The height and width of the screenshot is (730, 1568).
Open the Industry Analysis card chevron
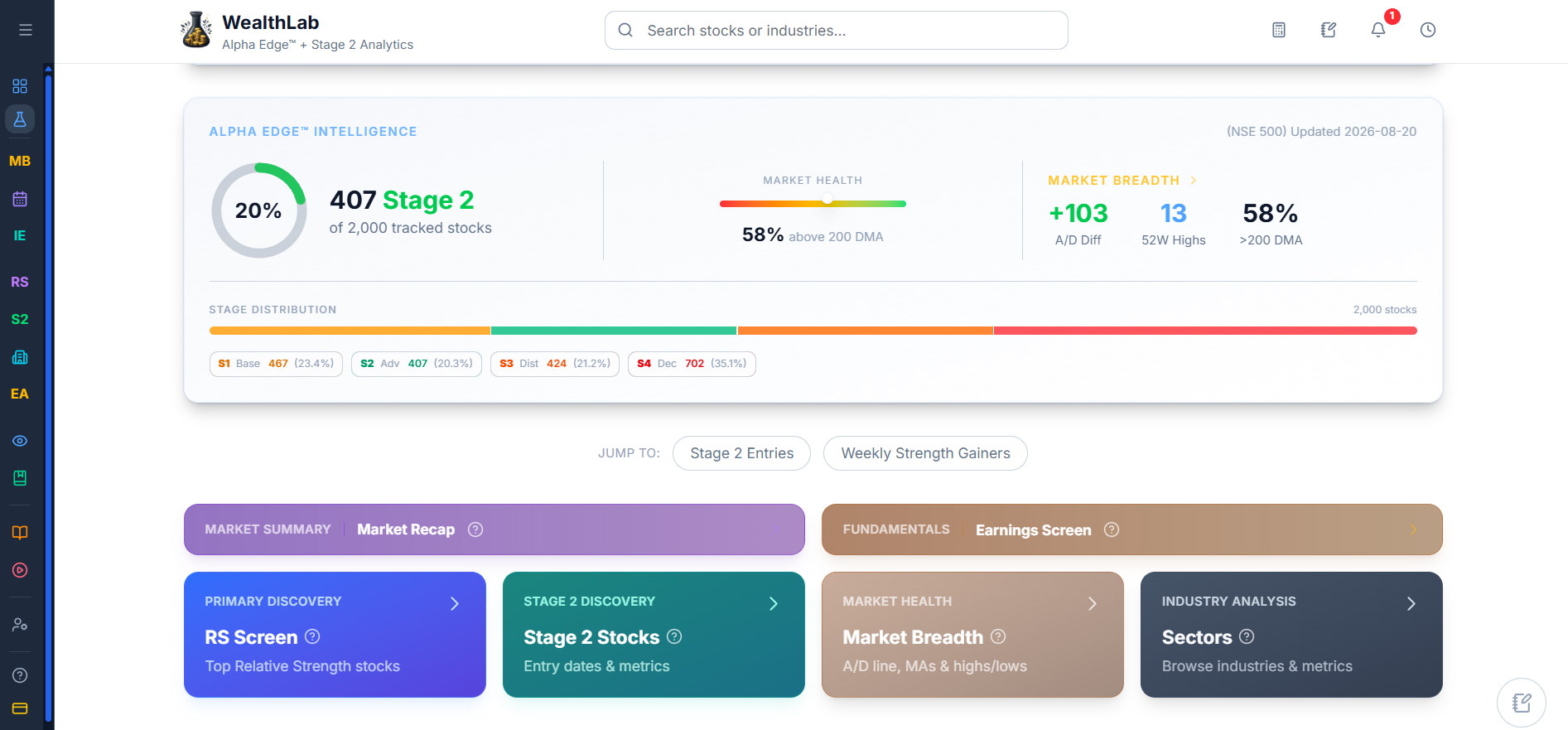coord(1411,604)
